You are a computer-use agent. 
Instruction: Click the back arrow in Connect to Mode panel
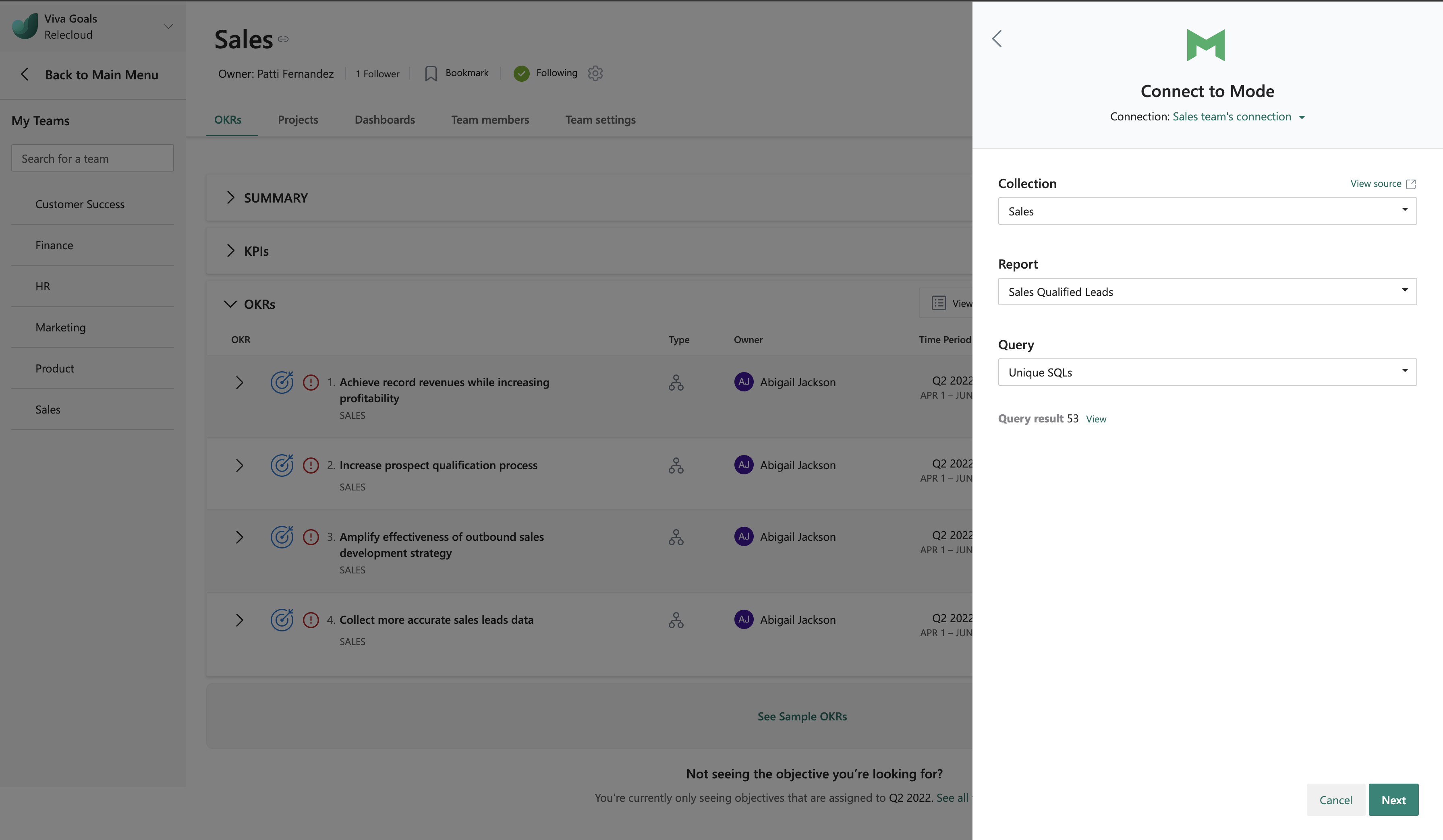click(997, 39)
